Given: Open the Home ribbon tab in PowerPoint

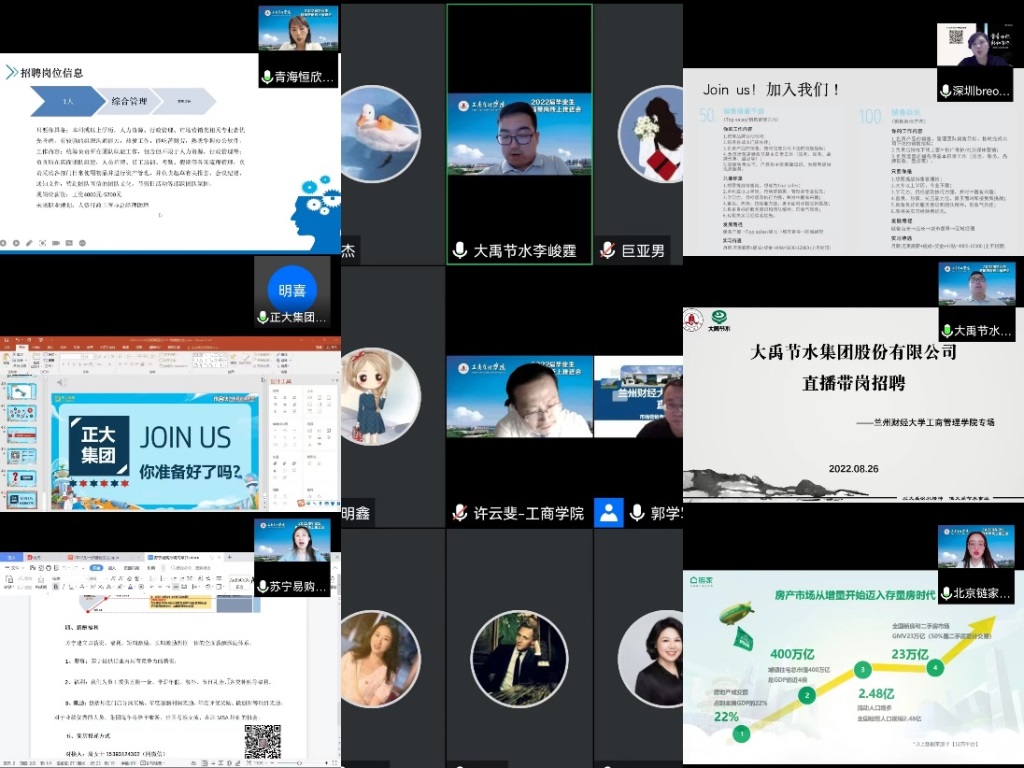Looking at the screenshot, I should pos(22,347).
